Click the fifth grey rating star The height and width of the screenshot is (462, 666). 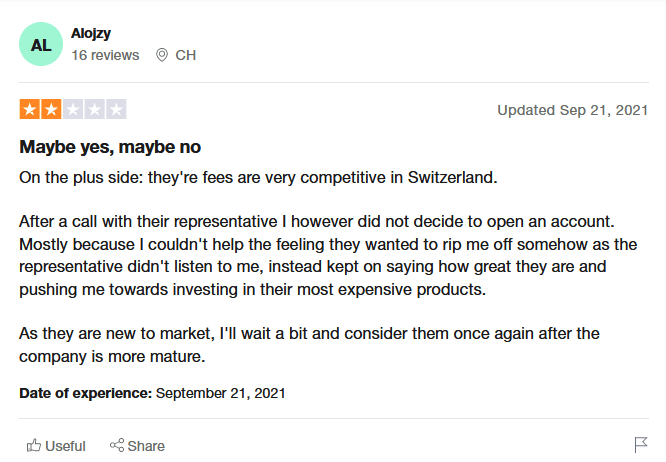(x=116, y=110)
